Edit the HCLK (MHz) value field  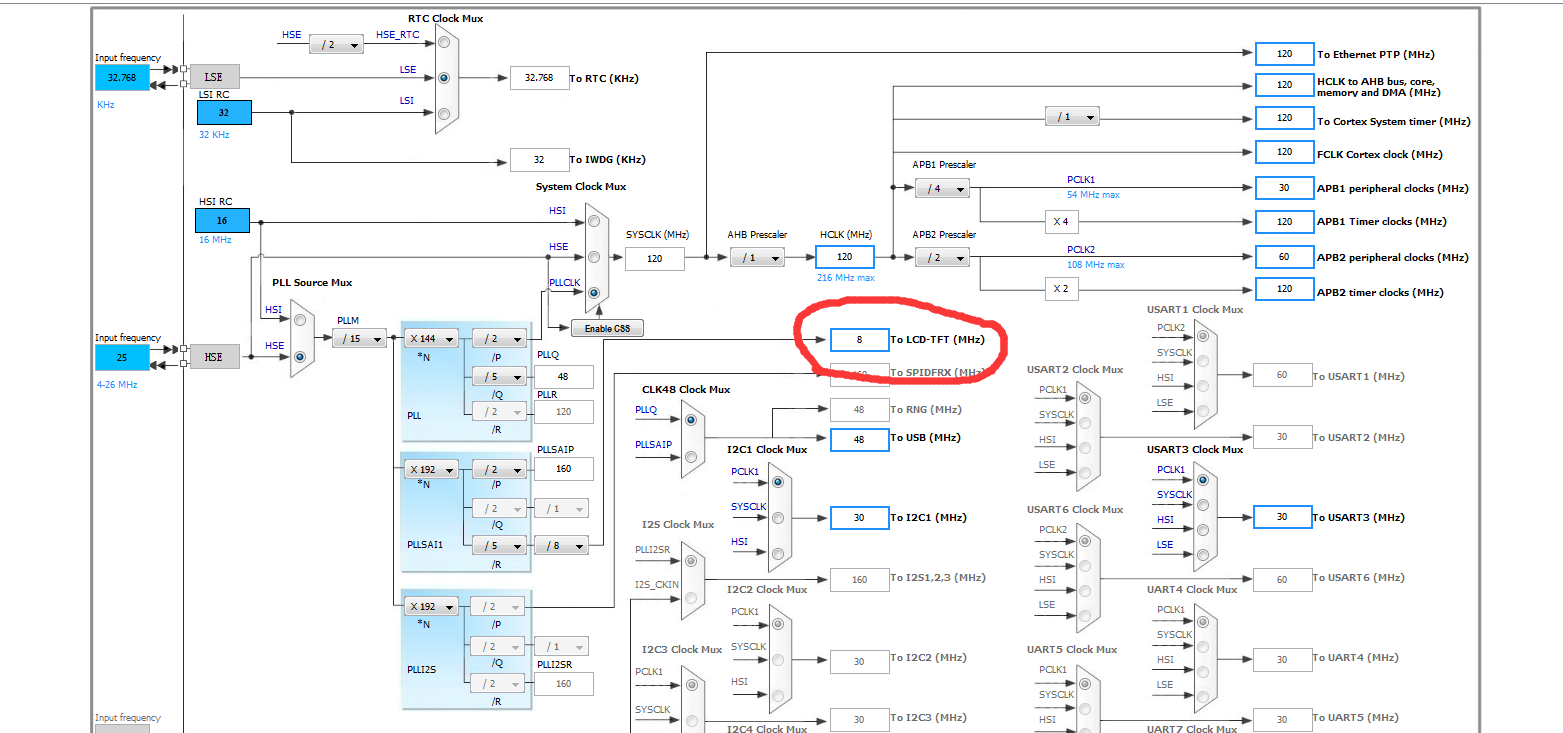pyautogui.click(x=845, y=257)
